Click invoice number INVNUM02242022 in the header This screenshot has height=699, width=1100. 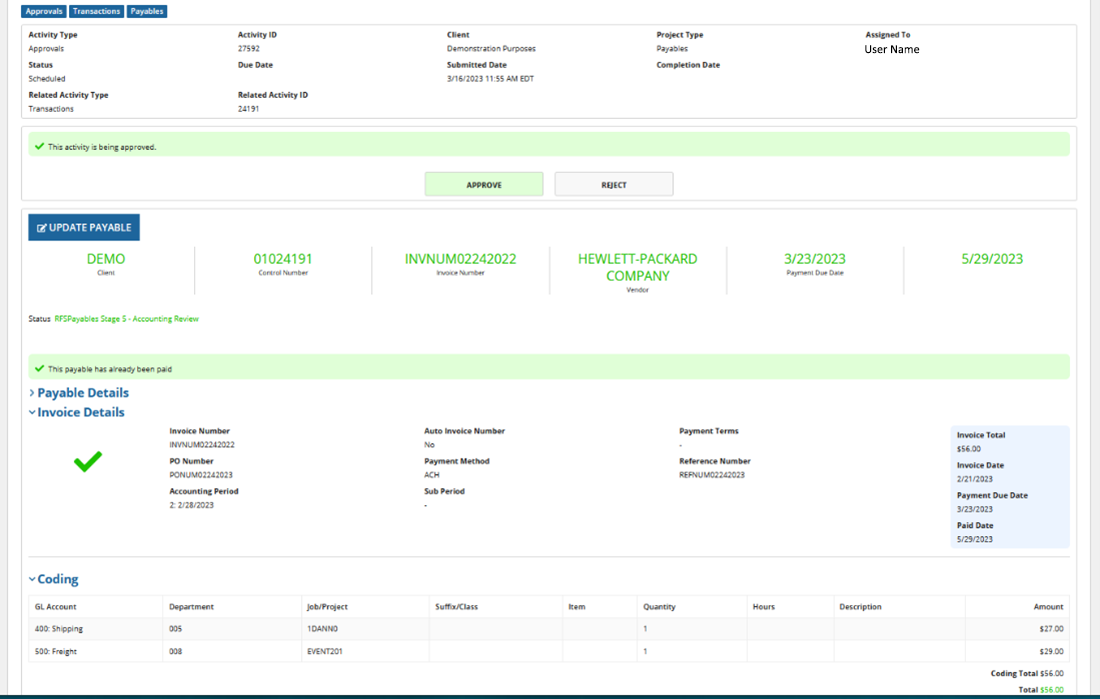(460, 259)
